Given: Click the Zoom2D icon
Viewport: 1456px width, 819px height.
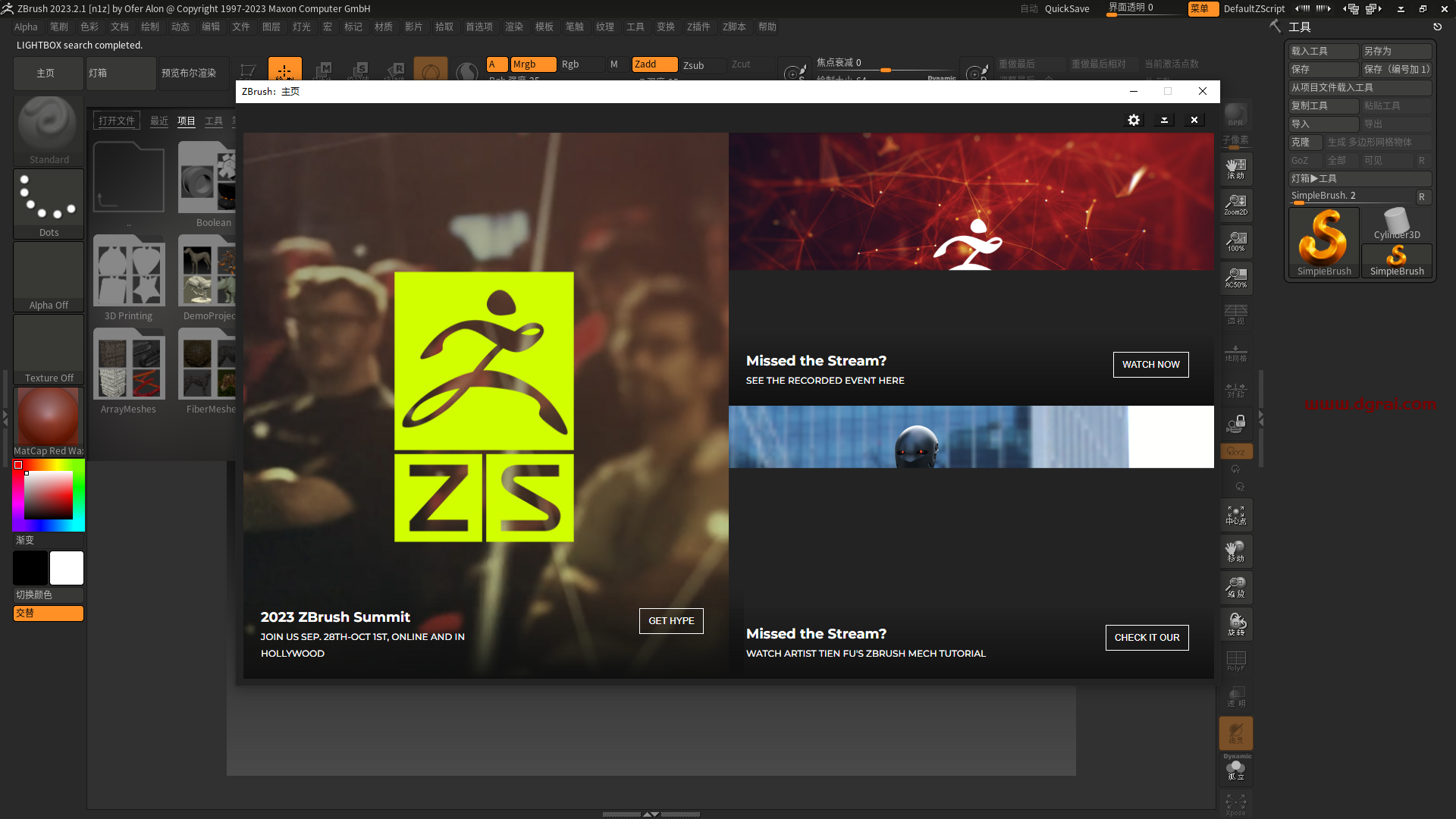Looking at the screenshot, I should click(x=1235, y=205).
